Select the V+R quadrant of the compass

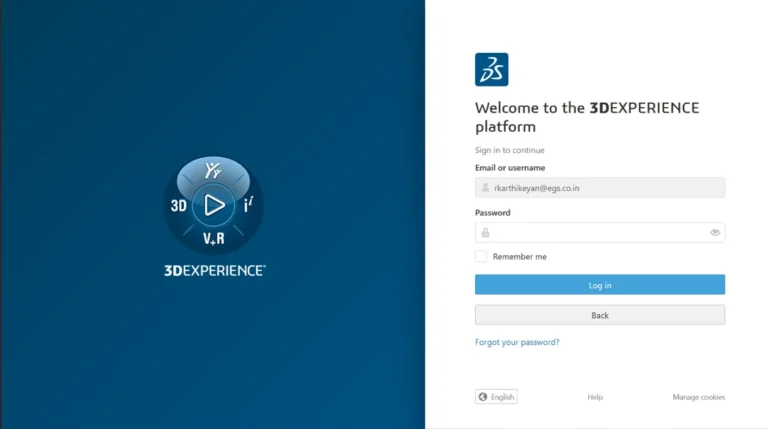coord(214,238)
